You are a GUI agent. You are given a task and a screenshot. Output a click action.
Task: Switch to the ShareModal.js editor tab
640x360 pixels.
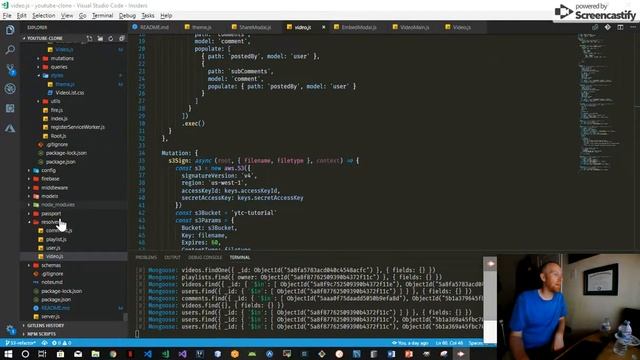pos(254,27)
